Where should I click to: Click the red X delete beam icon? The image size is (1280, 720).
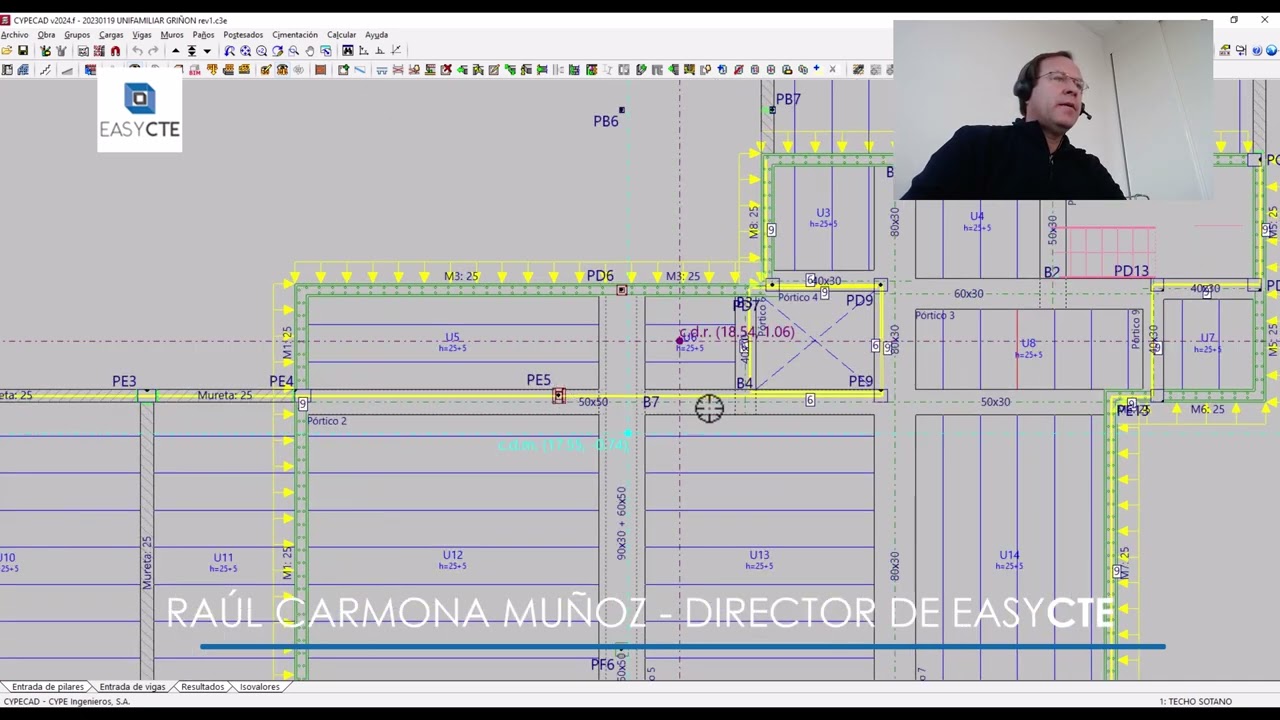click(x=446, y=69)
